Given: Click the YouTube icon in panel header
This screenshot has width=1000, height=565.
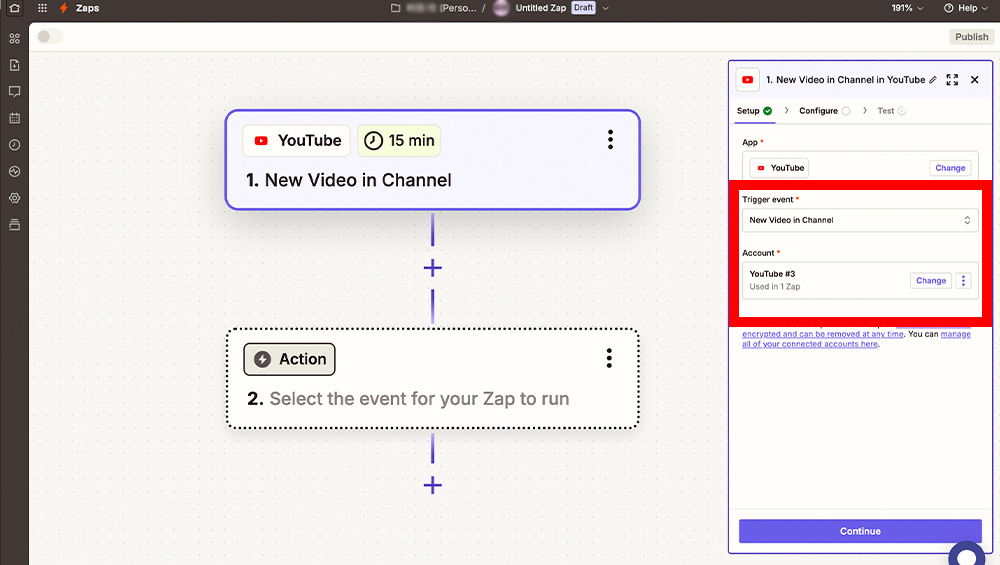Looking at the screenshot, I should point(747,80).
